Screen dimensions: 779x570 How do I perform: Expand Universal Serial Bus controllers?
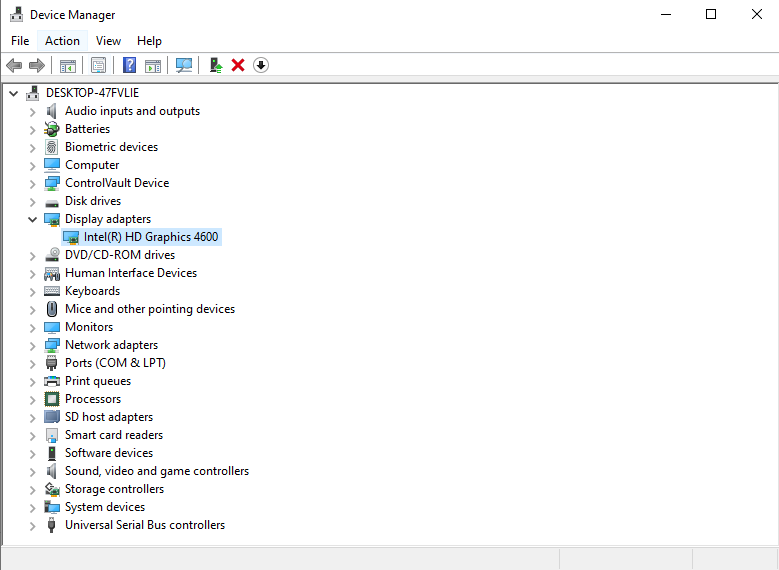pos(32,526)
